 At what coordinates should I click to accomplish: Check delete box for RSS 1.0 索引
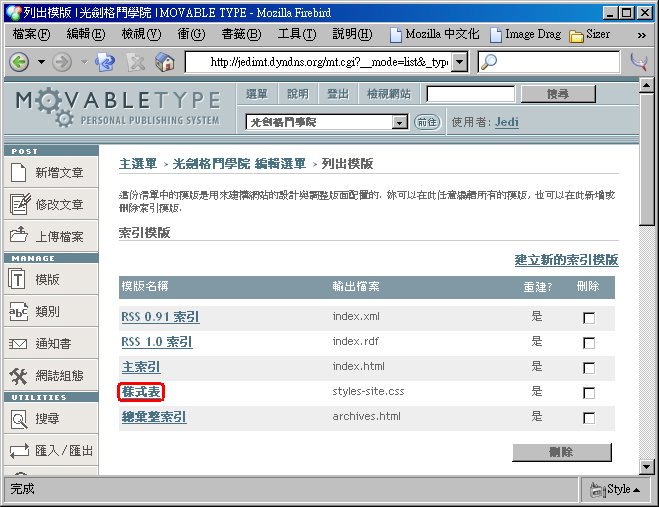(x=589, y=343)
